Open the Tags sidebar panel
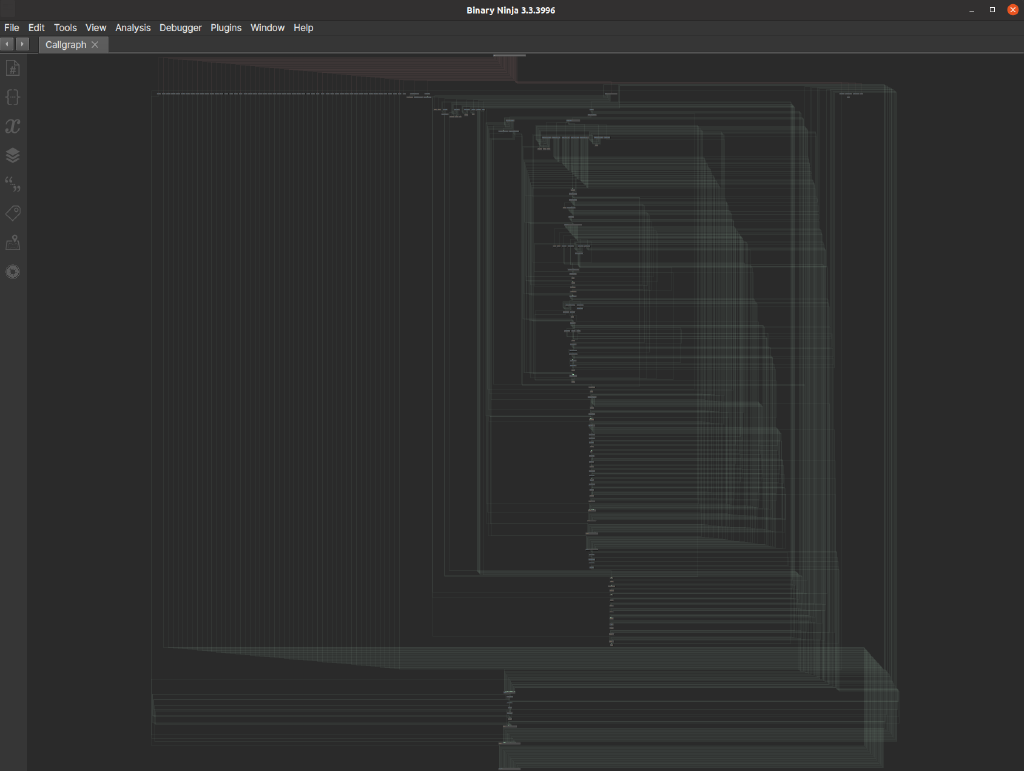 tap(12, 212)
